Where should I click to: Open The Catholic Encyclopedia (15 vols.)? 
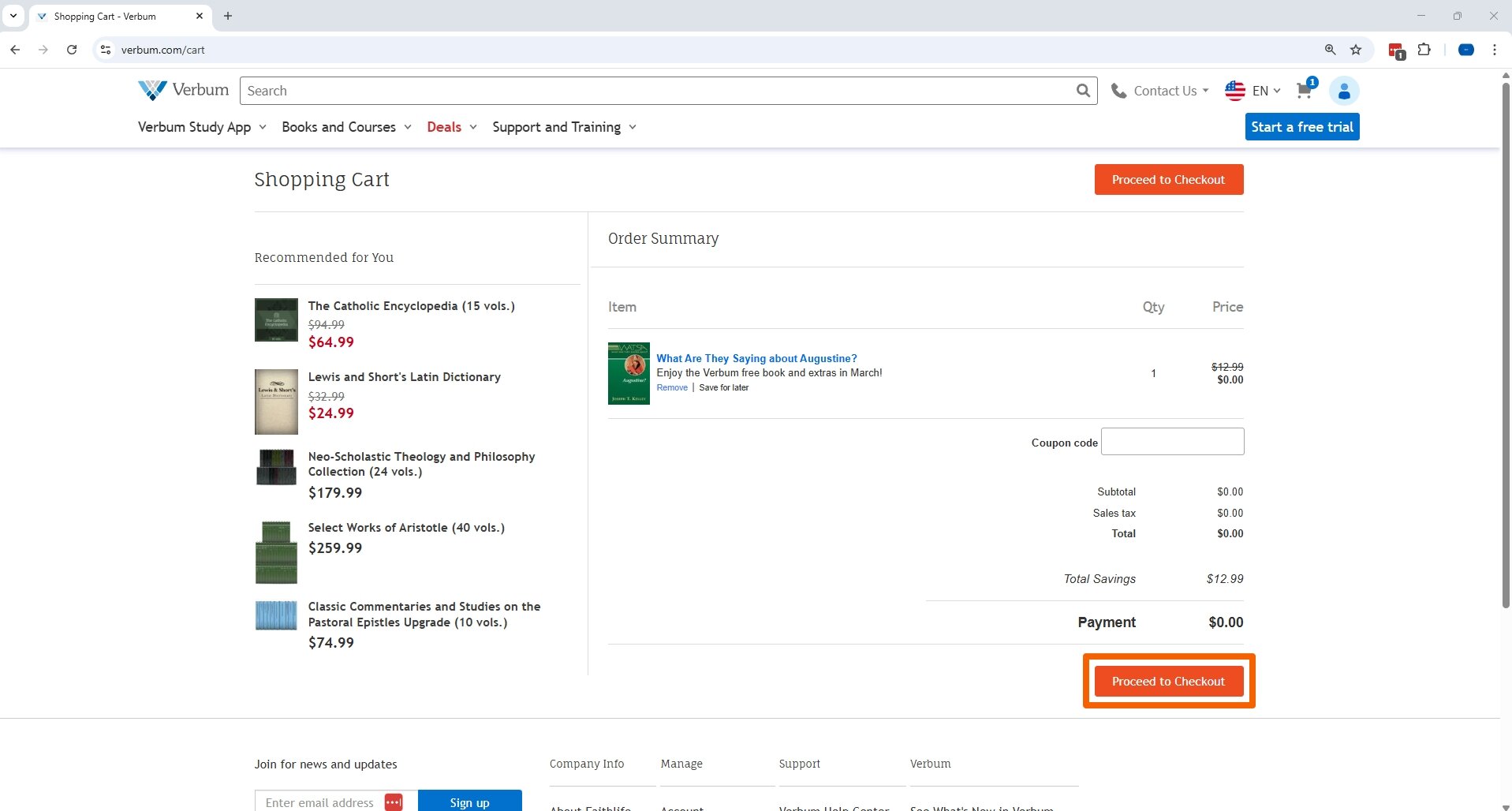411,306
